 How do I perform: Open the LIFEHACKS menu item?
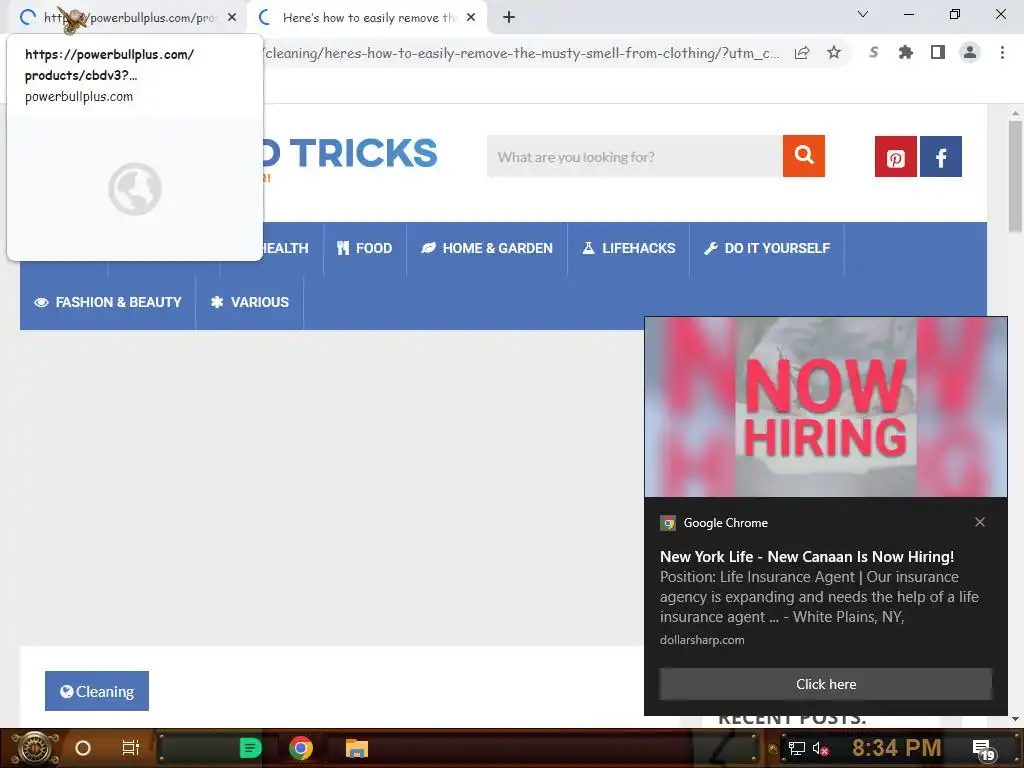point(629,248)
